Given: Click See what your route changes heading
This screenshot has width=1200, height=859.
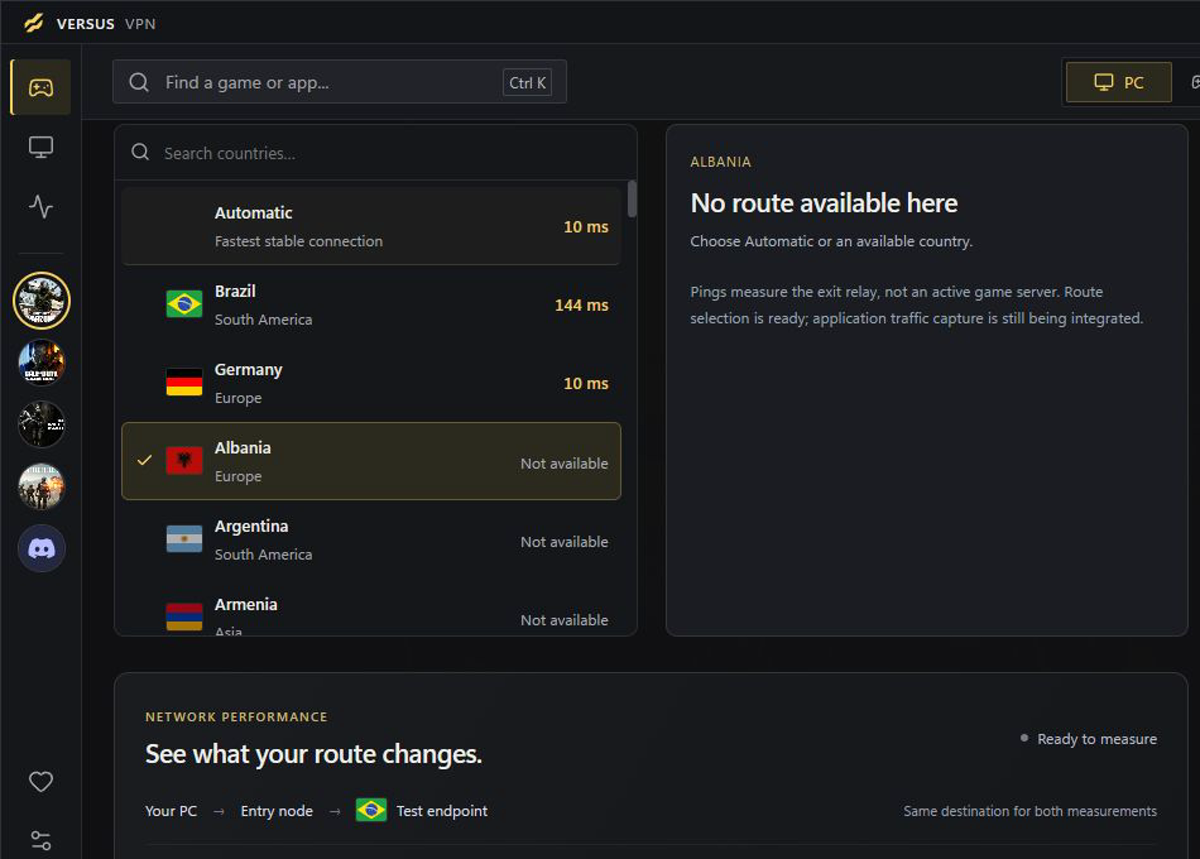Looking at the screenshot, I should [313, 754].
